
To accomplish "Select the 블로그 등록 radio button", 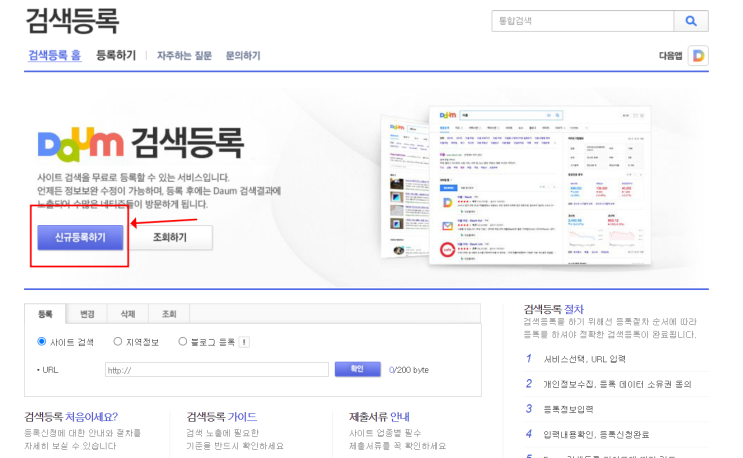I will point(182,341).
